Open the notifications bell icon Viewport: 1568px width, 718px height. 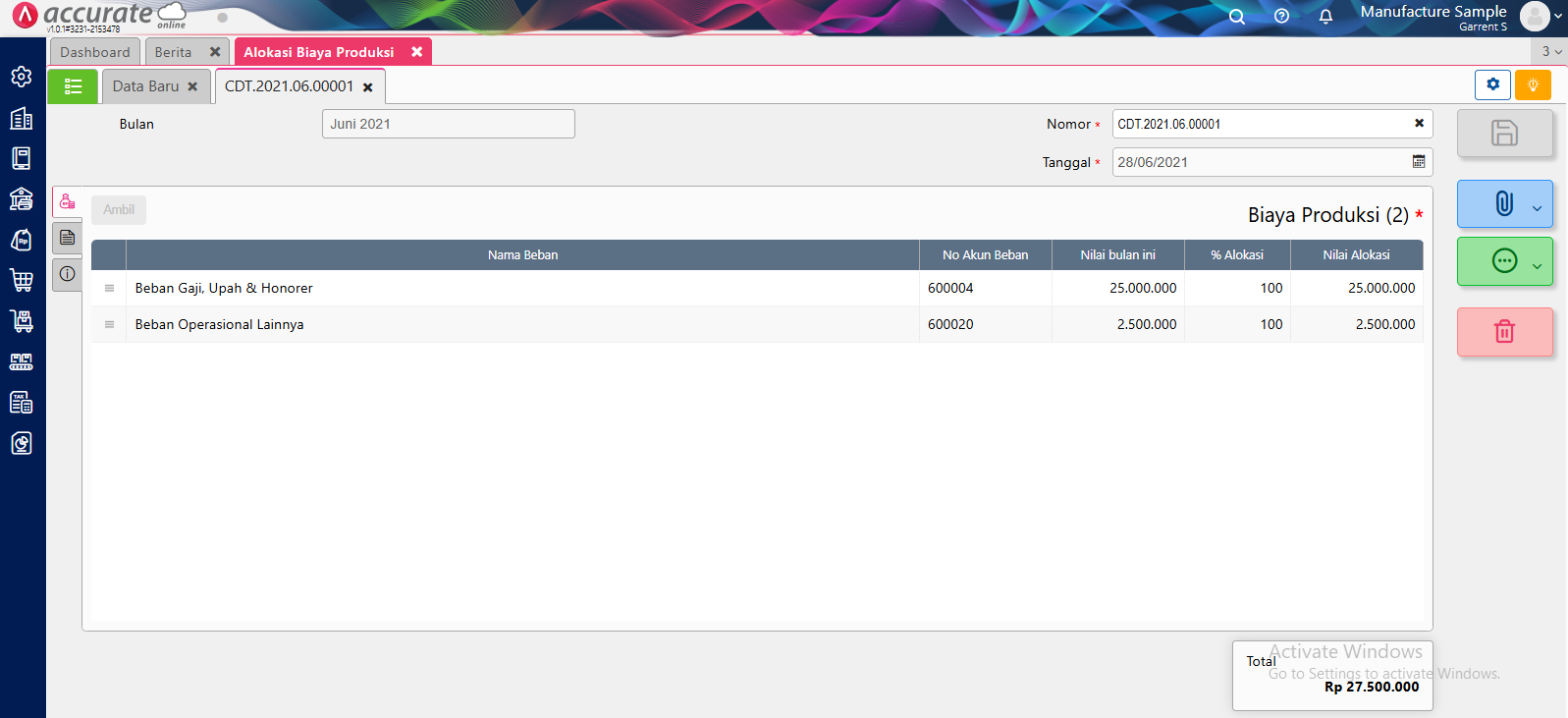point(1325,17)
